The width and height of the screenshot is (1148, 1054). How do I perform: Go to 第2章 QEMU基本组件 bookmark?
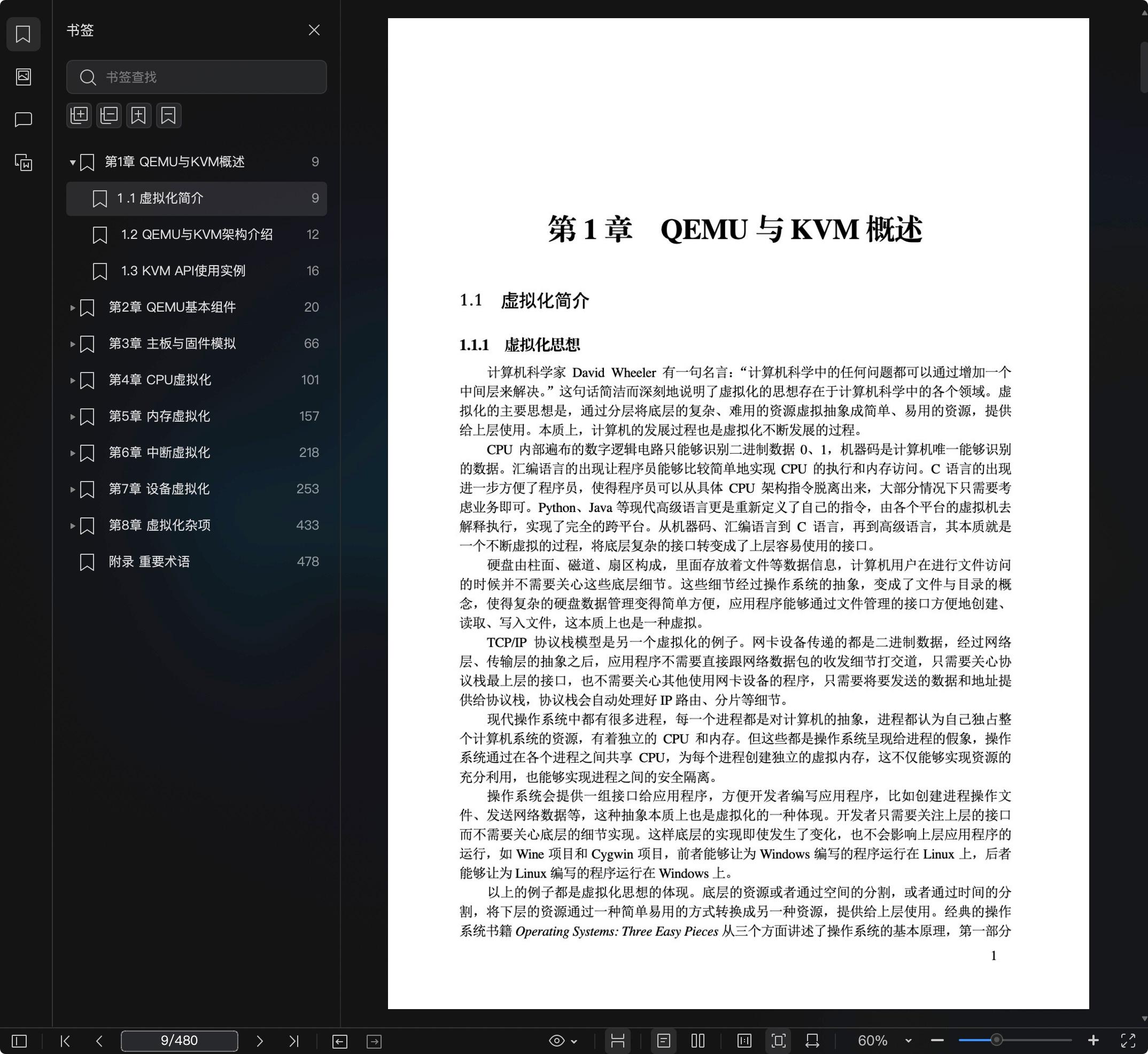196,307
